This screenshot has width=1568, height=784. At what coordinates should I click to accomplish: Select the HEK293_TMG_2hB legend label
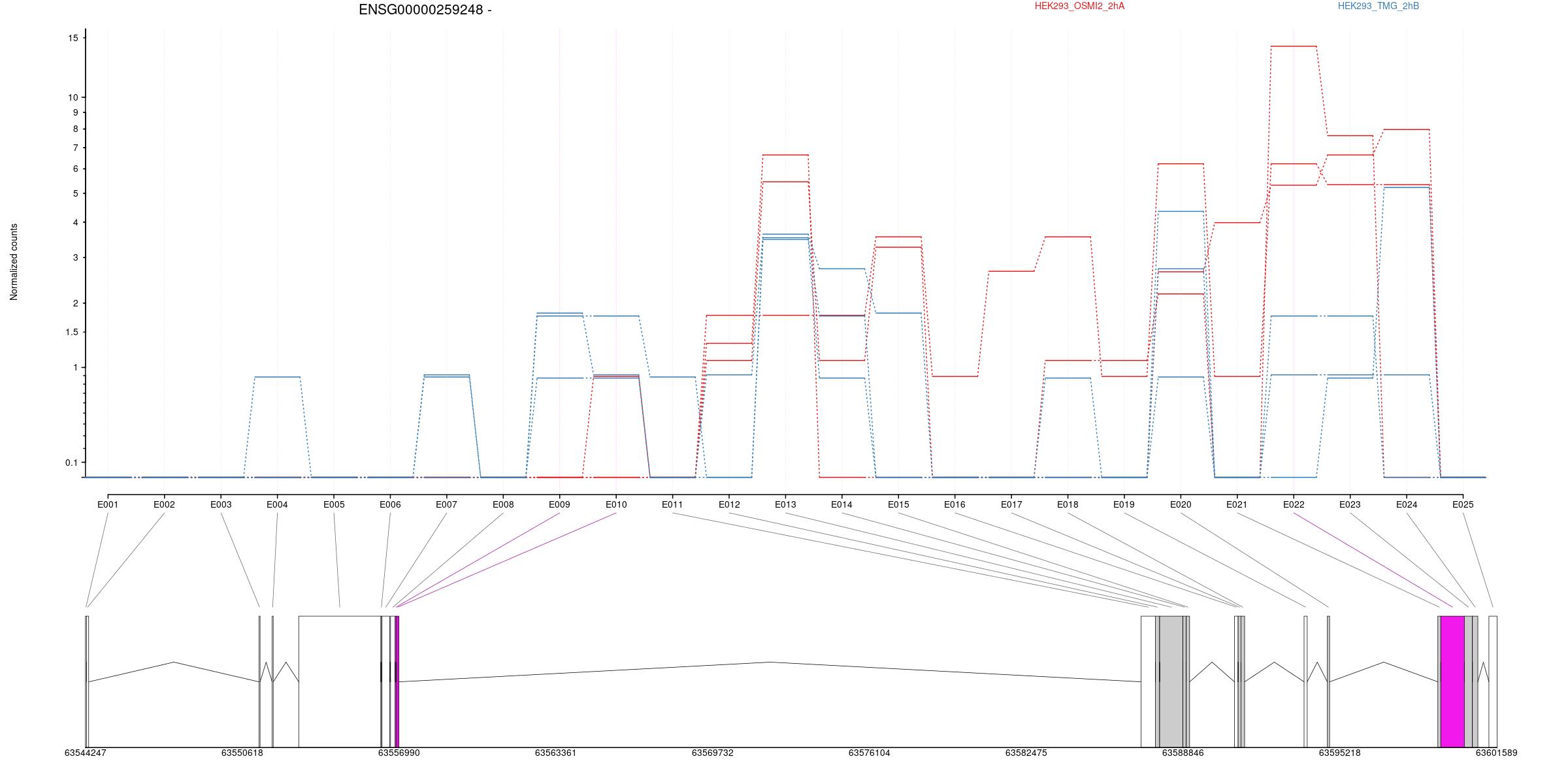[1379, 6]
